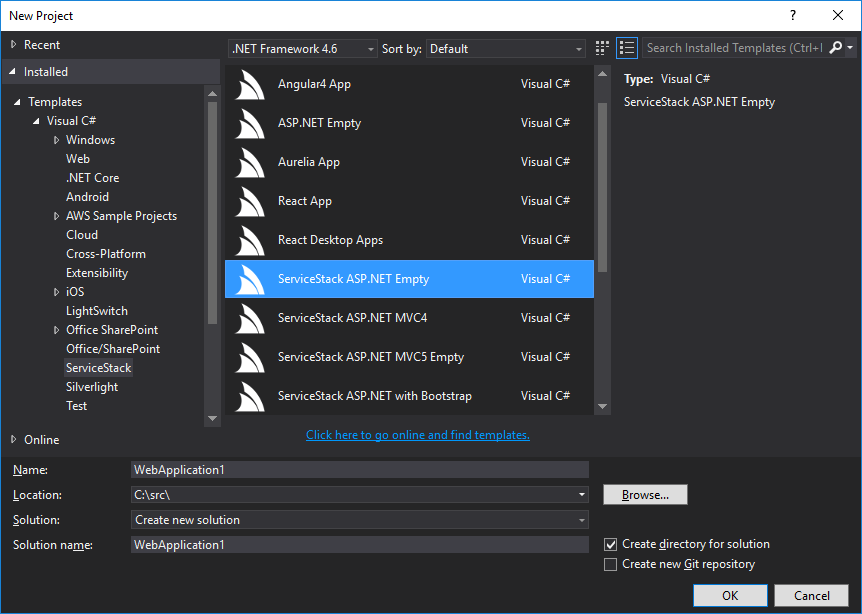Click the search magnifier icon
This screenshot has height=614, width=862.
(x=836, y=48)
